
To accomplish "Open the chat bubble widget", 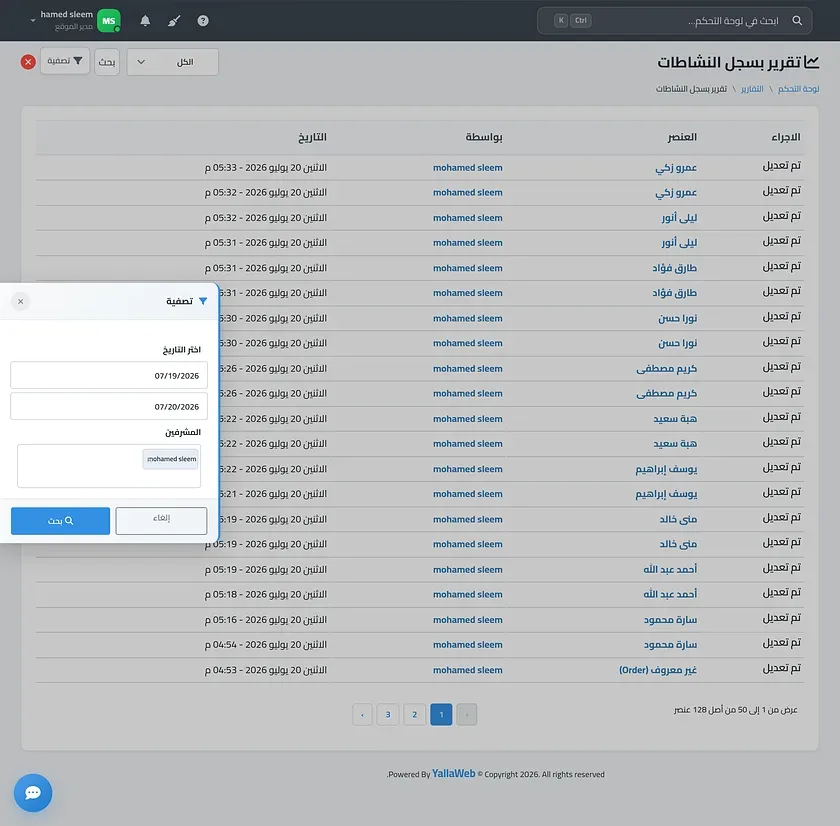I will [33, 793].
